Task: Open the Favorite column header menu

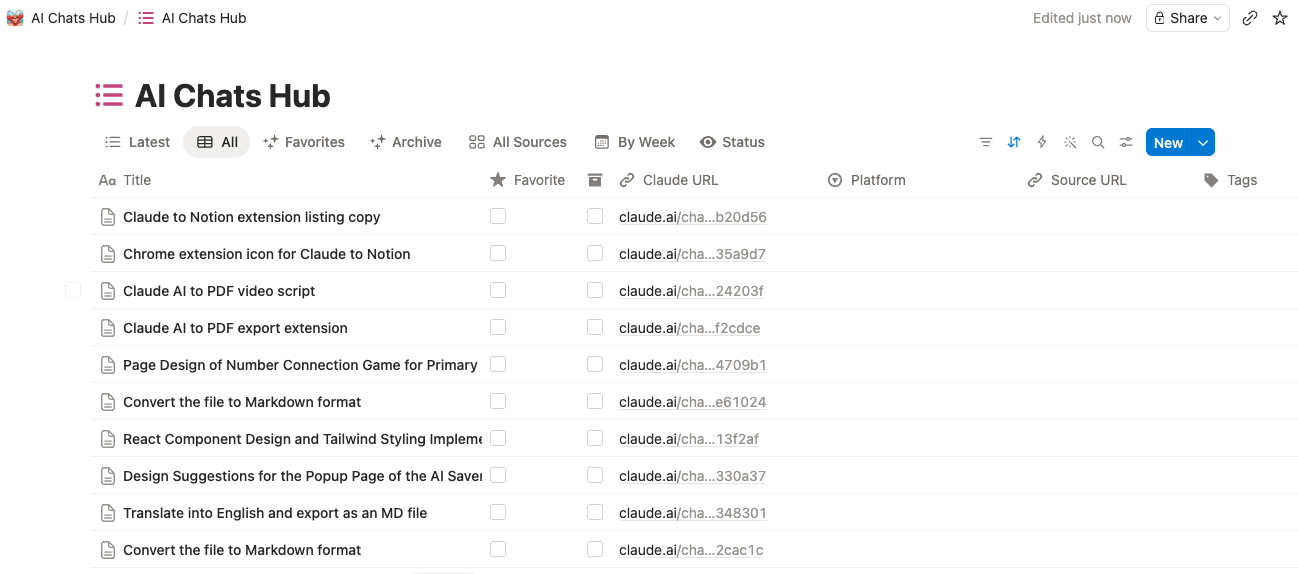Action: (528, 180)
